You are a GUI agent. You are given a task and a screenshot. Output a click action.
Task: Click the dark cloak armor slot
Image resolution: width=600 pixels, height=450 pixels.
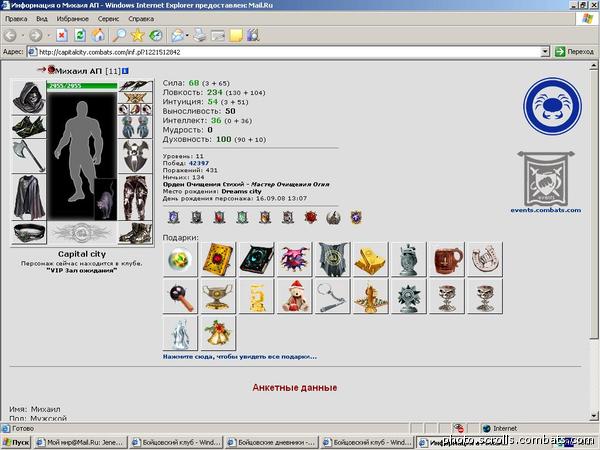pyautogui.click(x=29, y=197)
